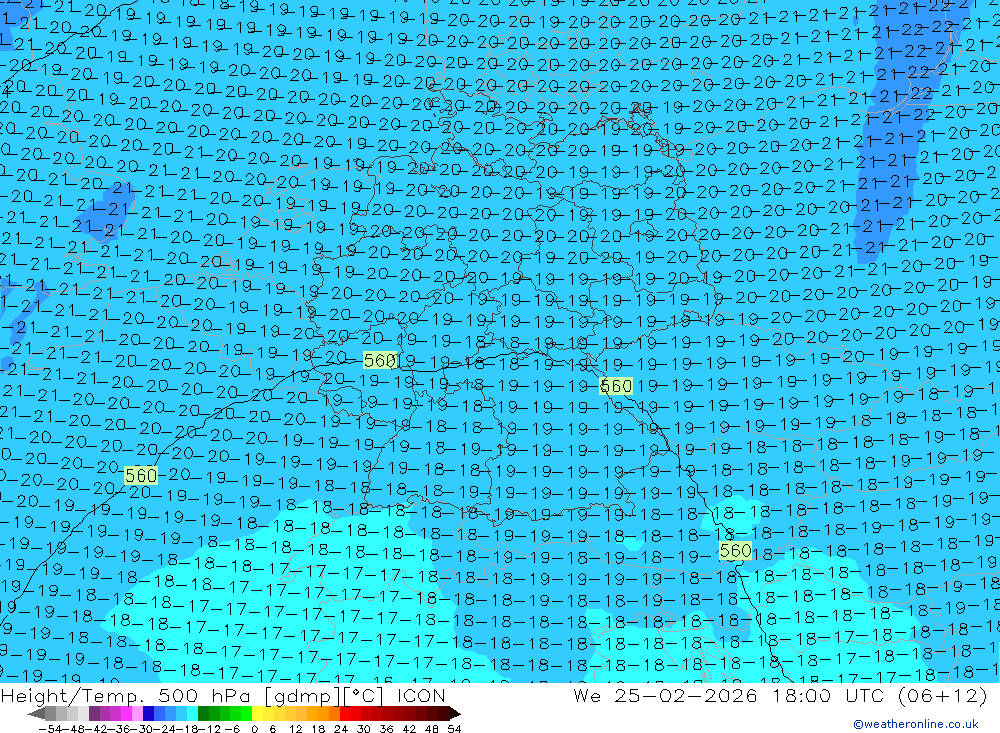1000x733 pixels.
Task: Click the '(06+12)' forecast run text
Action: [x=945, y=695]
